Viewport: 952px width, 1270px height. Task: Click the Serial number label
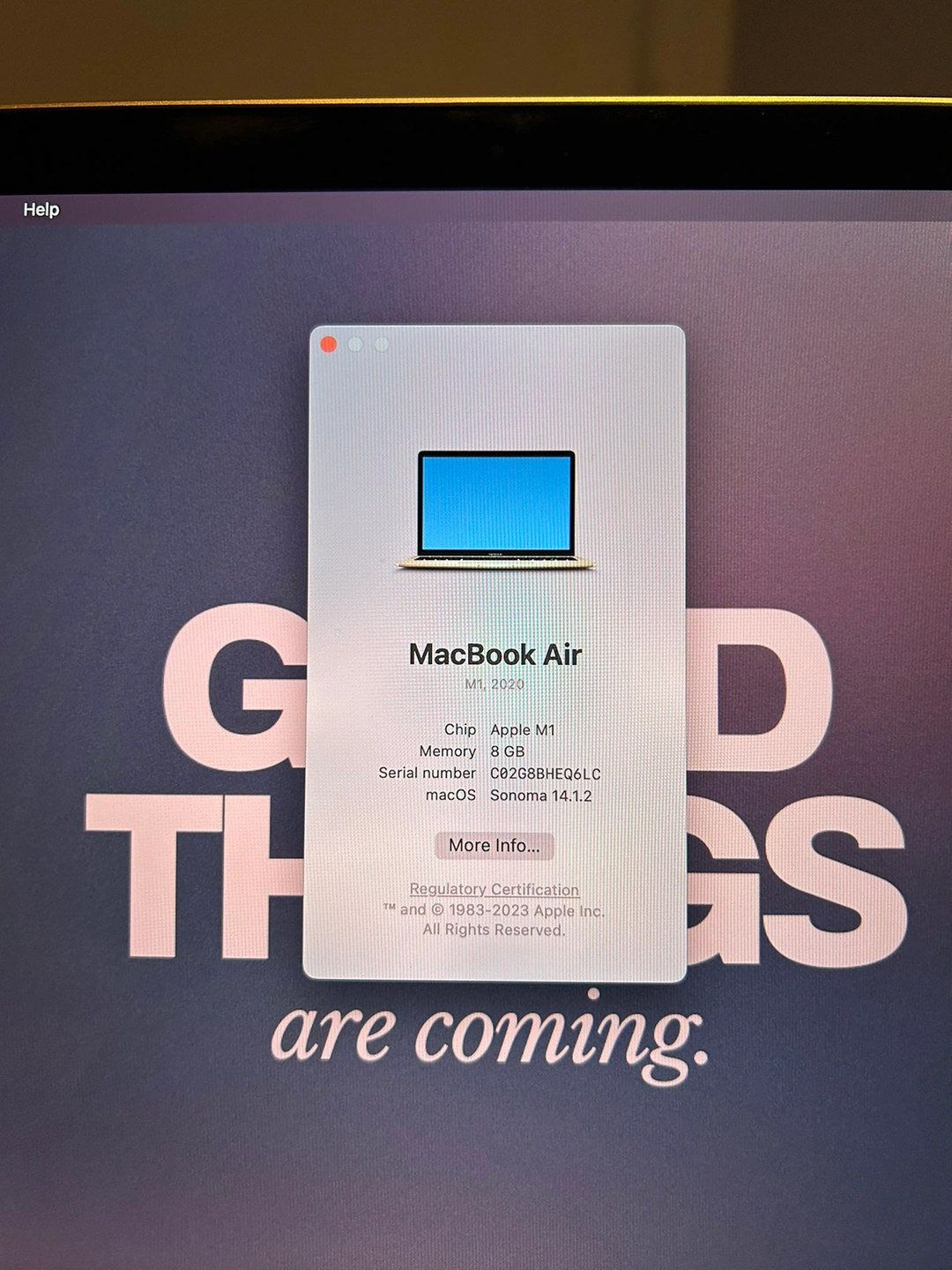point(427,773)
